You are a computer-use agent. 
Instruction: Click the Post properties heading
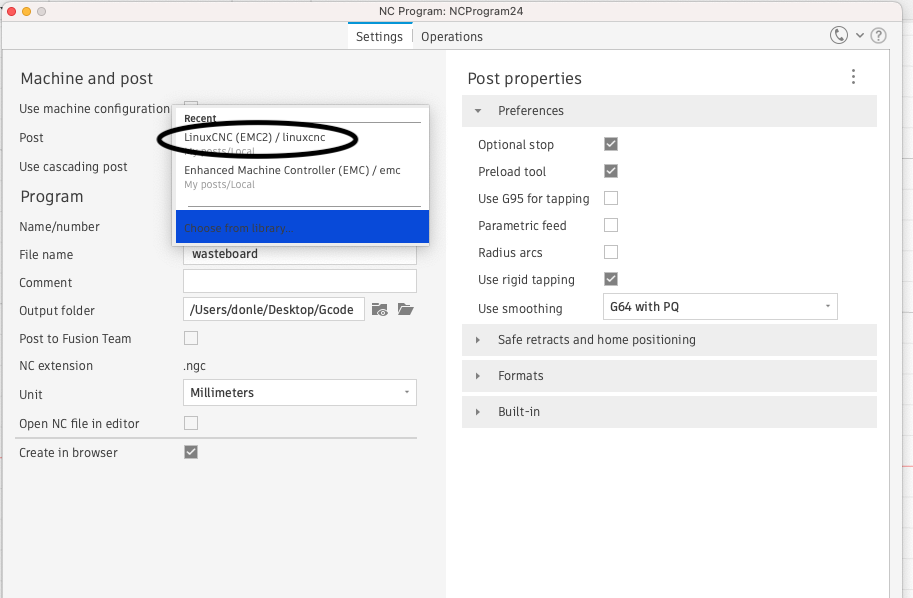(x=525, y=79)
